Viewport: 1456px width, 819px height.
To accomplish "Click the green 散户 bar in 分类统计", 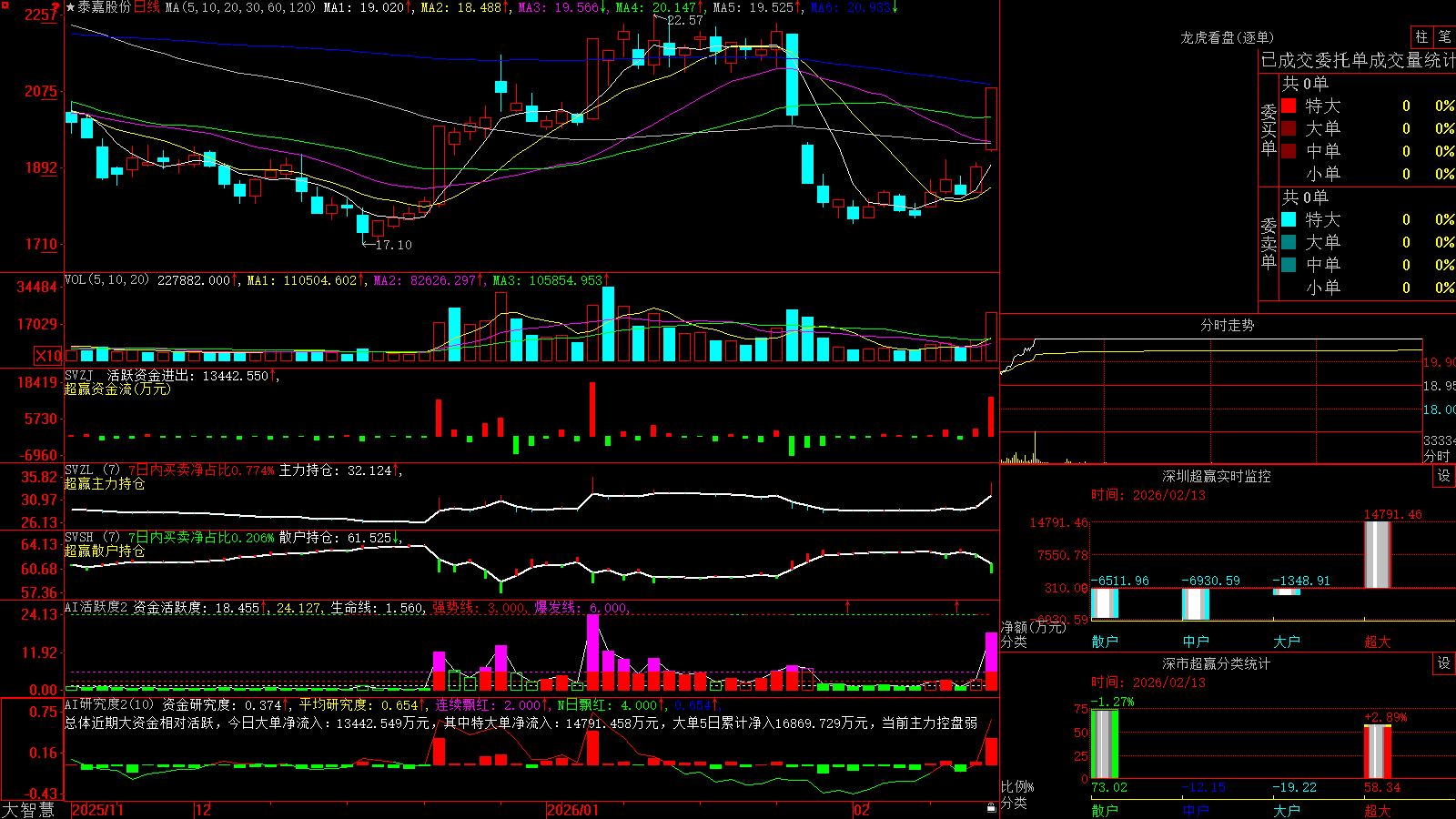I will point(1105,743).
